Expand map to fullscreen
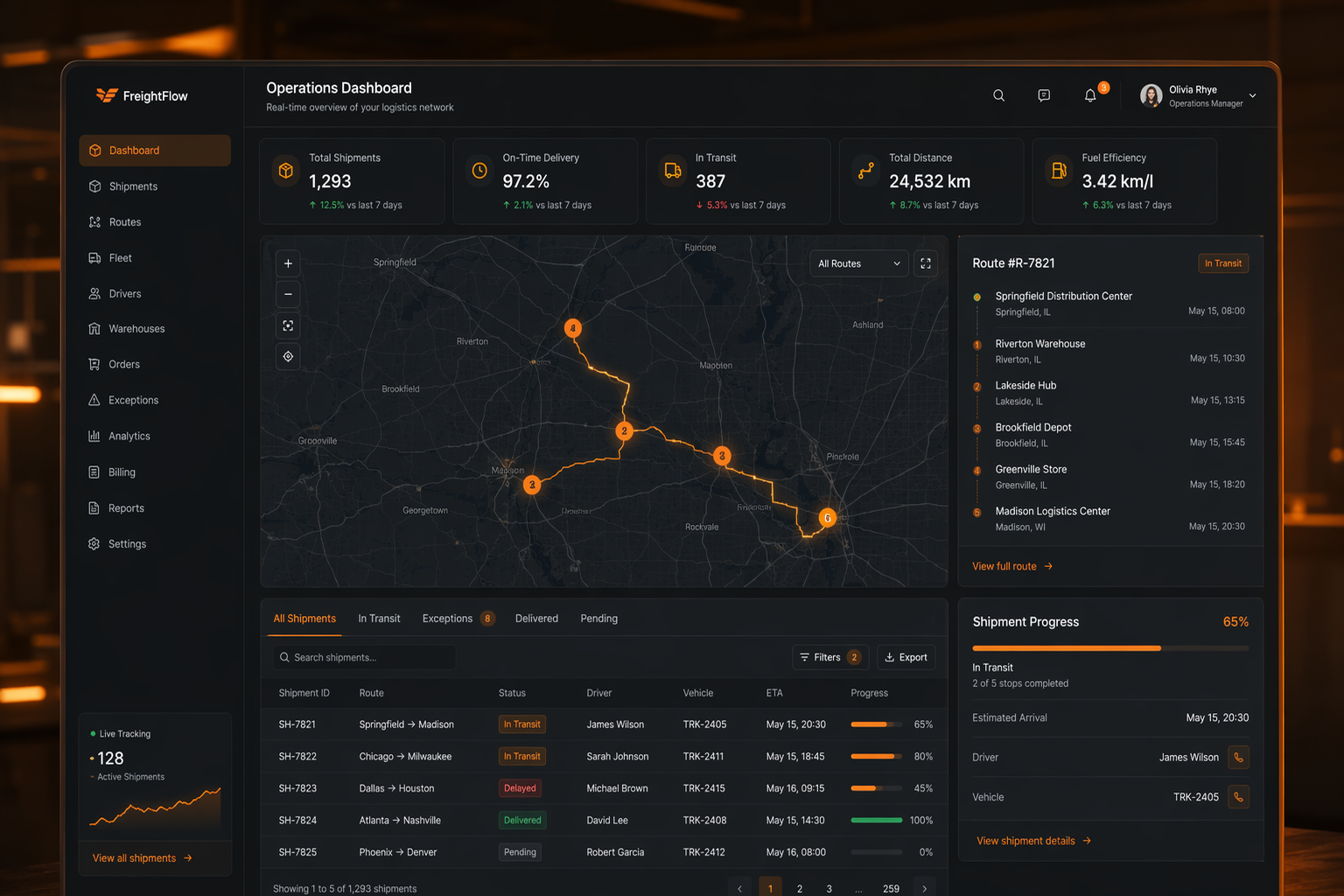Image resolution: width=1344 pixels, height=896 pixels. coord(926,263)
